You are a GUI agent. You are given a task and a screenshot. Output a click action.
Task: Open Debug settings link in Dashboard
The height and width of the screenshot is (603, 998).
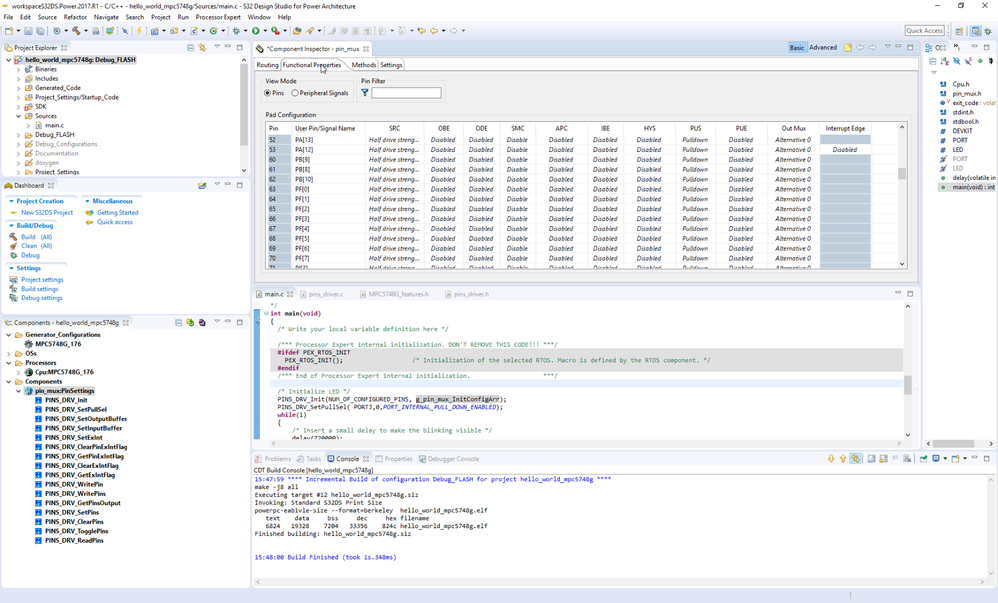coord(42,298)
